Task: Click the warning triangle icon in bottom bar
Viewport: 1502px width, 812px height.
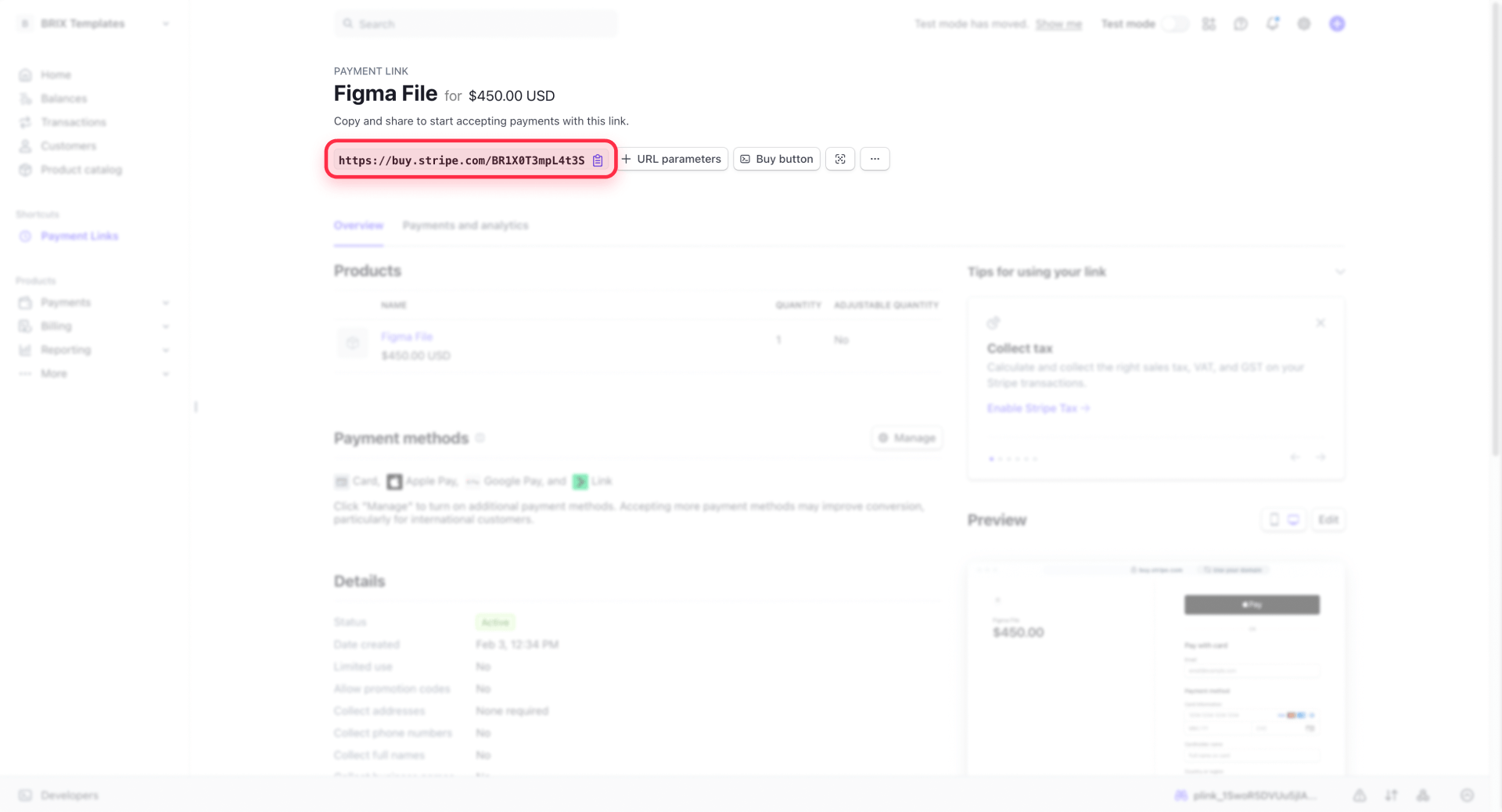Action: 1360,796
